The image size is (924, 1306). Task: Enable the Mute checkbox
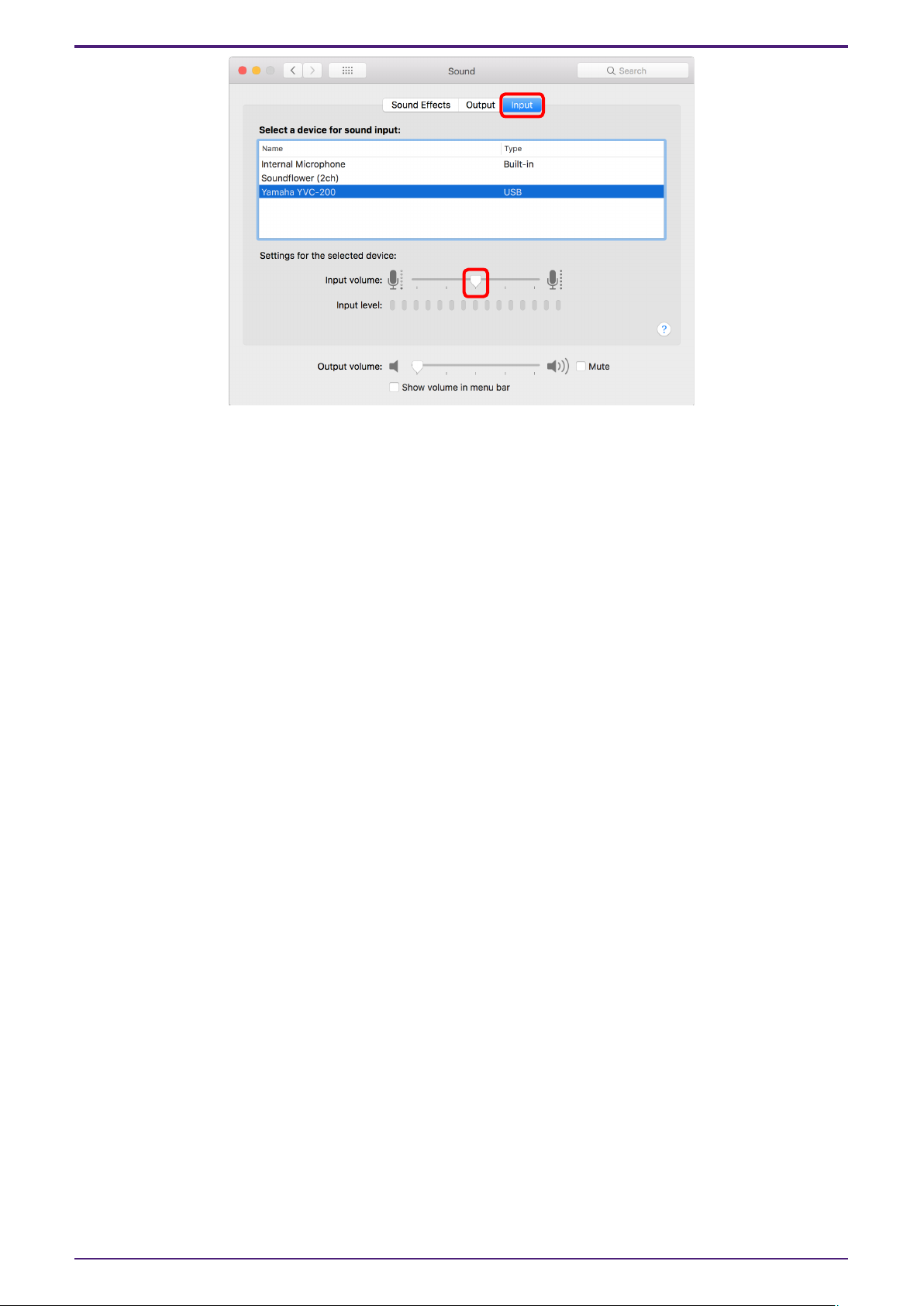pos(581,367)
